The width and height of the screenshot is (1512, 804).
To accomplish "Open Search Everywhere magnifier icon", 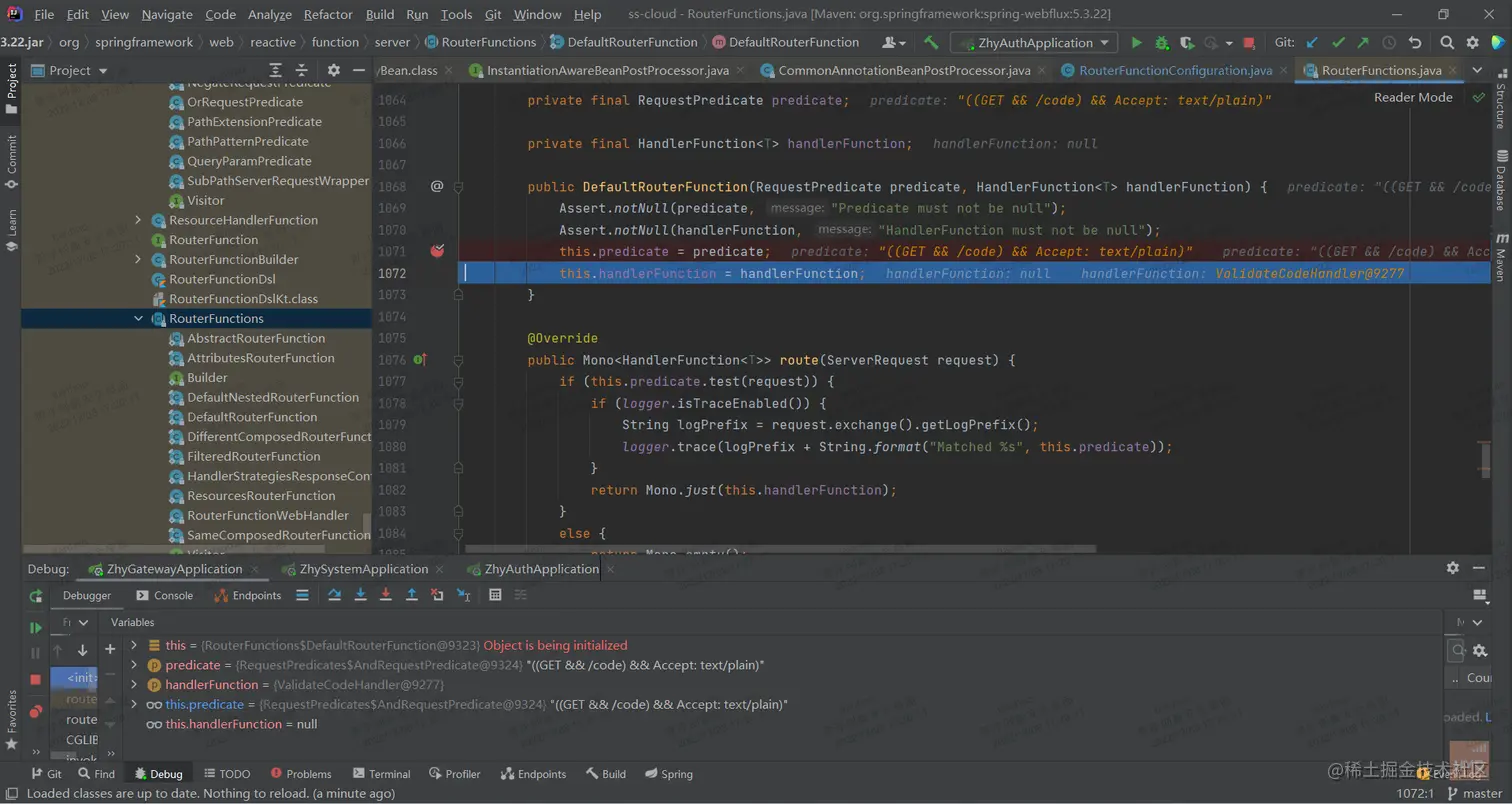I will click(x=1447, y=43).
